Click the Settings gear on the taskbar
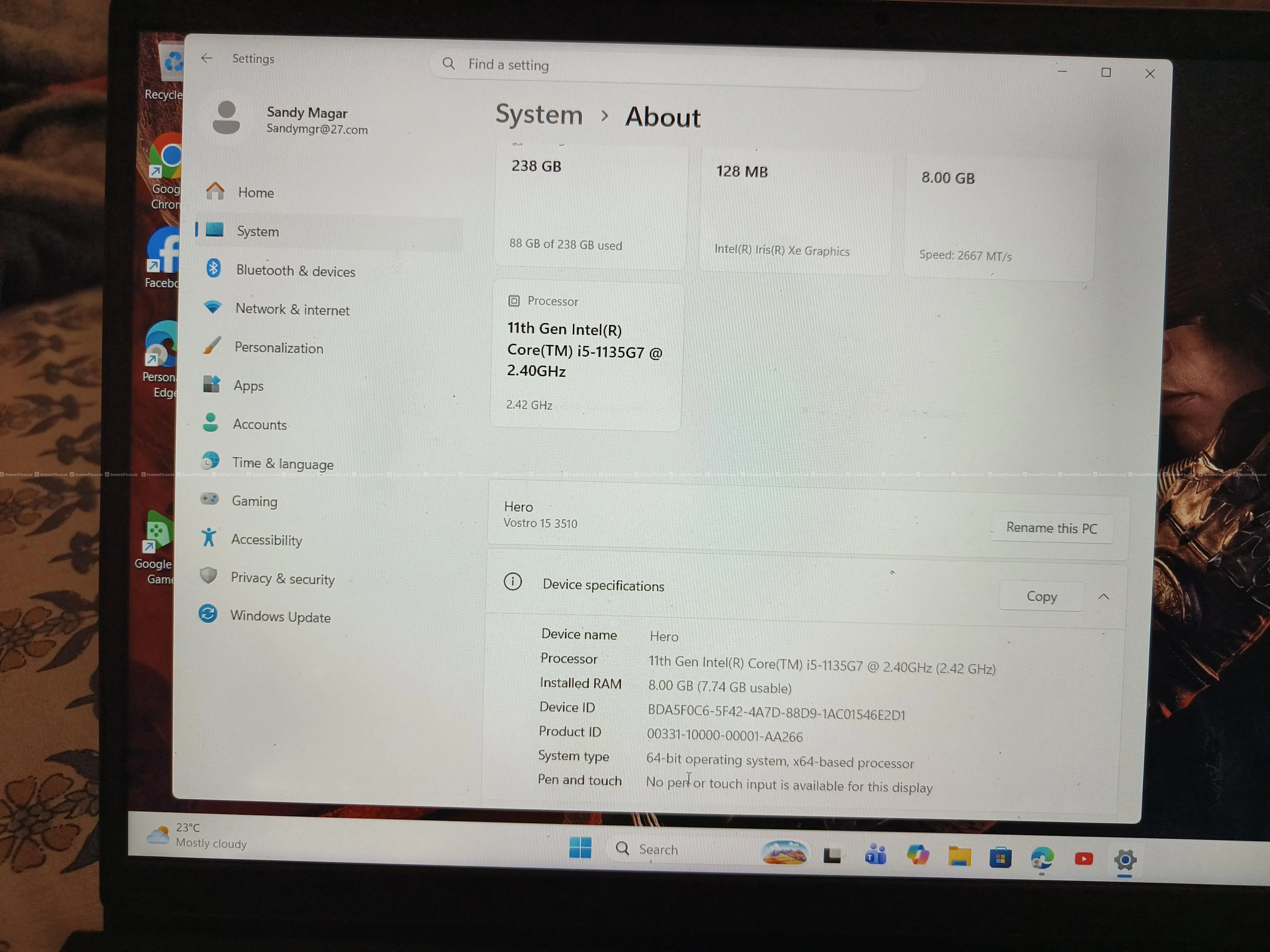 click(1125, 860)
